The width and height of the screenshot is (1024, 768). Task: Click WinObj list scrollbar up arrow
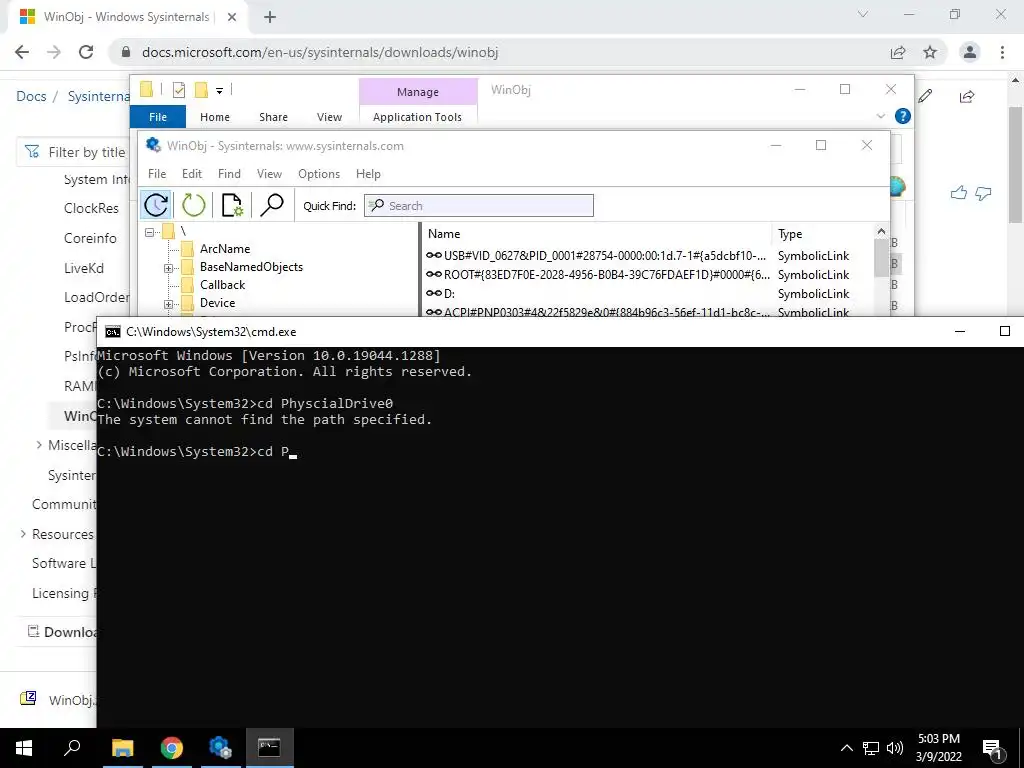coord(881,231)
